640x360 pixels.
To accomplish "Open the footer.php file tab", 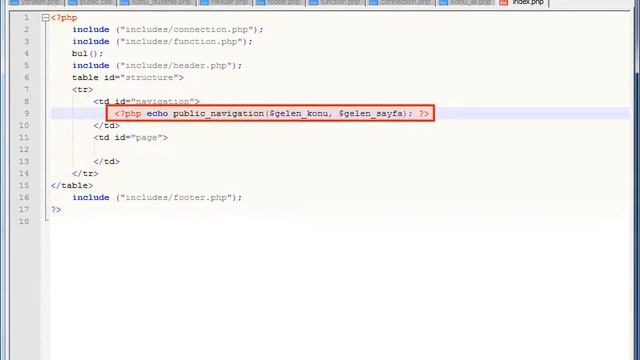I will [279, 2].
